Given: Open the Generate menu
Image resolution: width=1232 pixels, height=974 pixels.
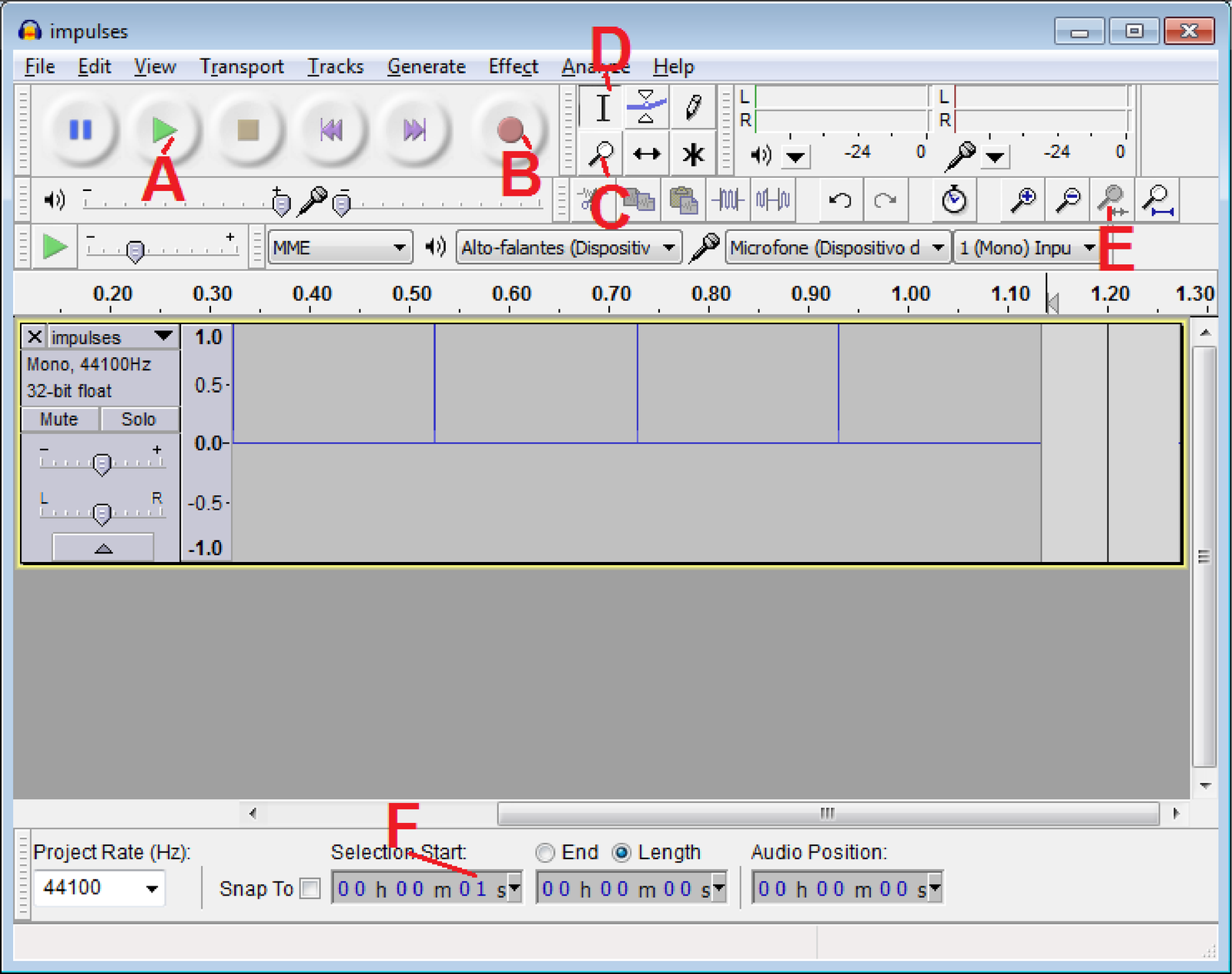Looking at the screenshot, I should [x=426, y=67].
